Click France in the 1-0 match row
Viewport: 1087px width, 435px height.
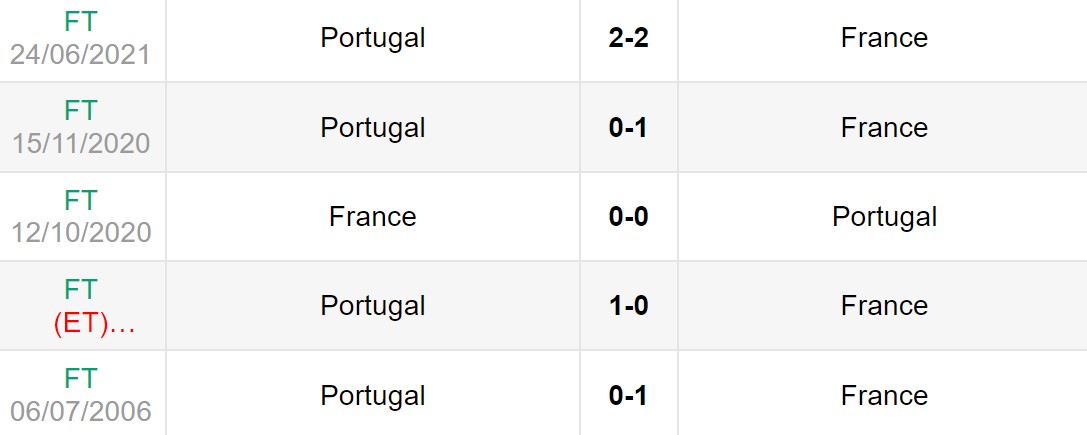884,306
